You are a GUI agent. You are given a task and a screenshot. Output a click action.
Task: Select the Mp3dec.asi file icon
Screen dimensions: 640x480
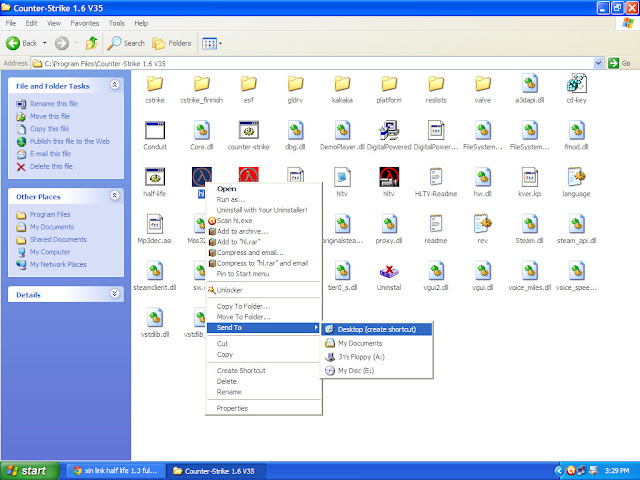[x=155, y=224]
